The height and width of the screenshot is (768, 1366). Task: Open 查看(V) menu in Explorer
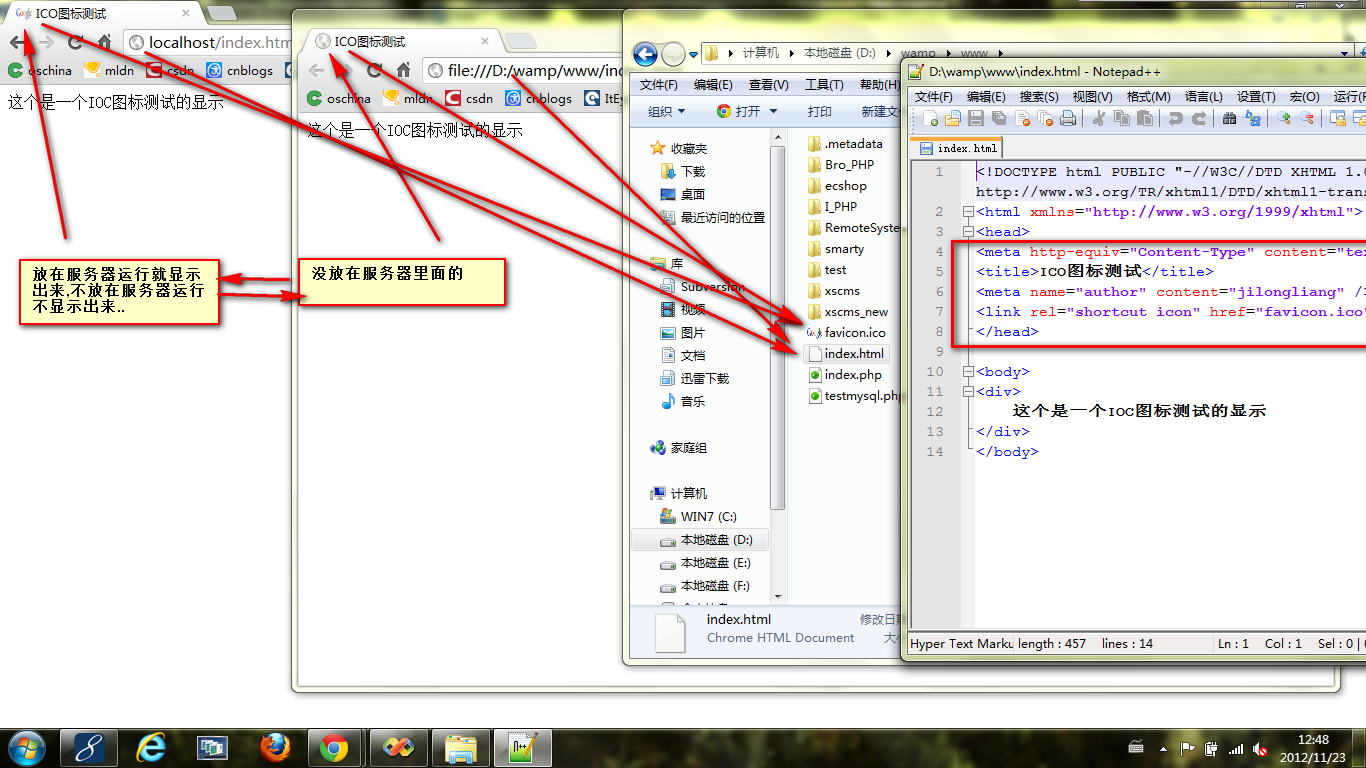768,84
